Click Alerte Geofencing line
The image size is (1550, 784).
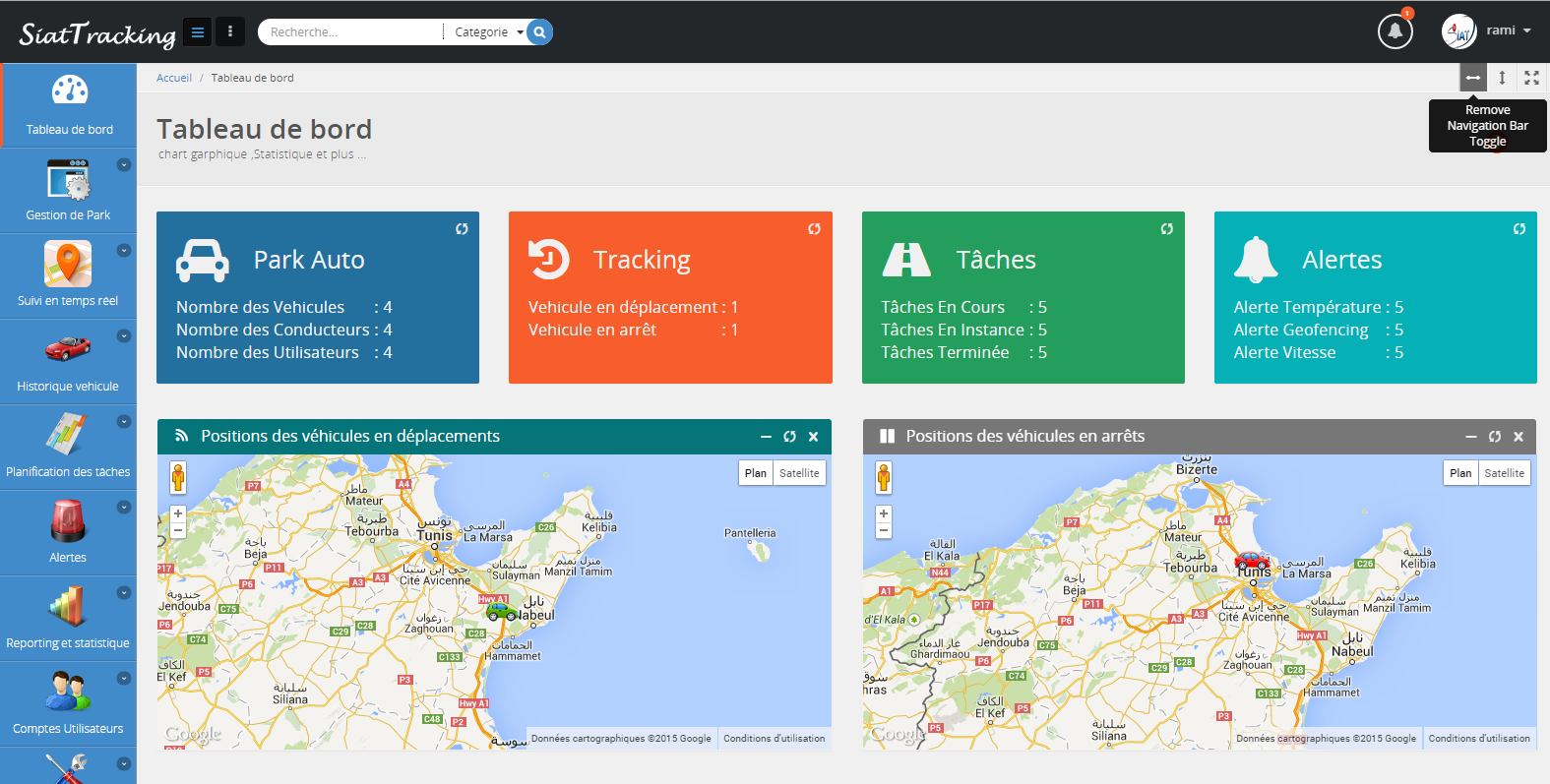click(1319, 330)
